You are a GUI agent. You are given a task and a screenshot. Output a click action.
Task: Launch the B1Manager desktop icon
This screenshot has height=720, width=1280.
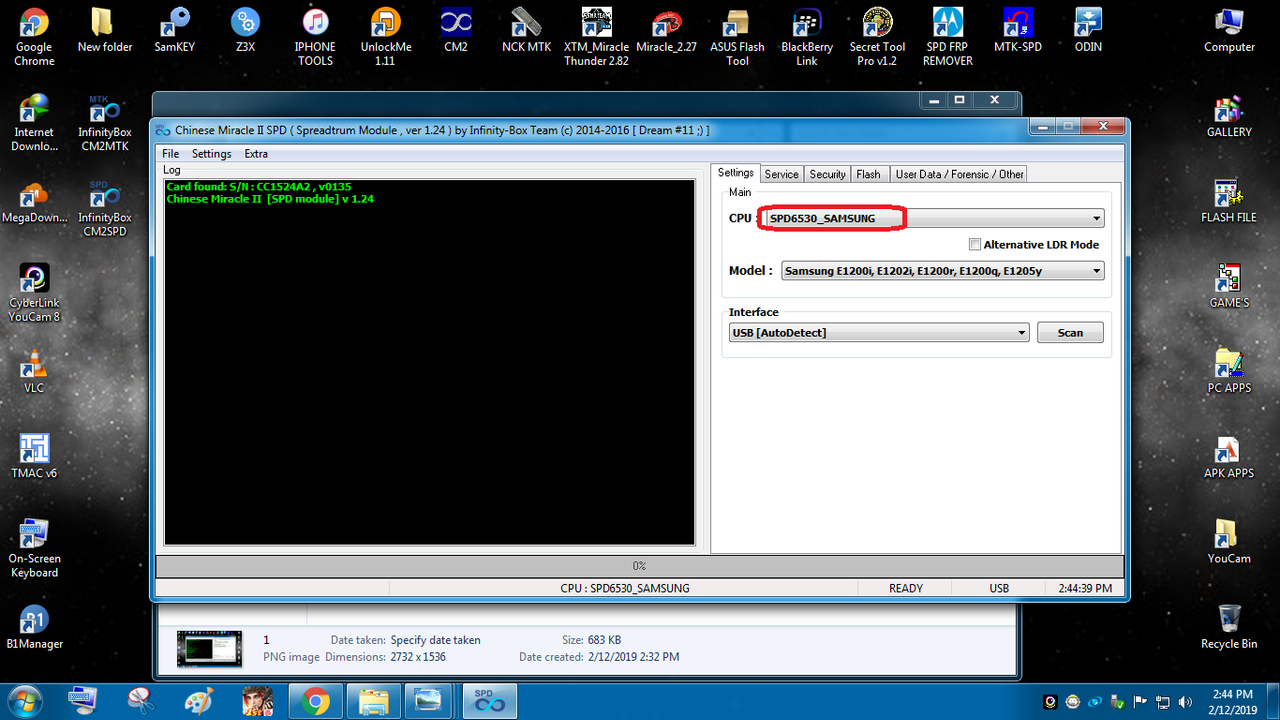coord(34,627)
